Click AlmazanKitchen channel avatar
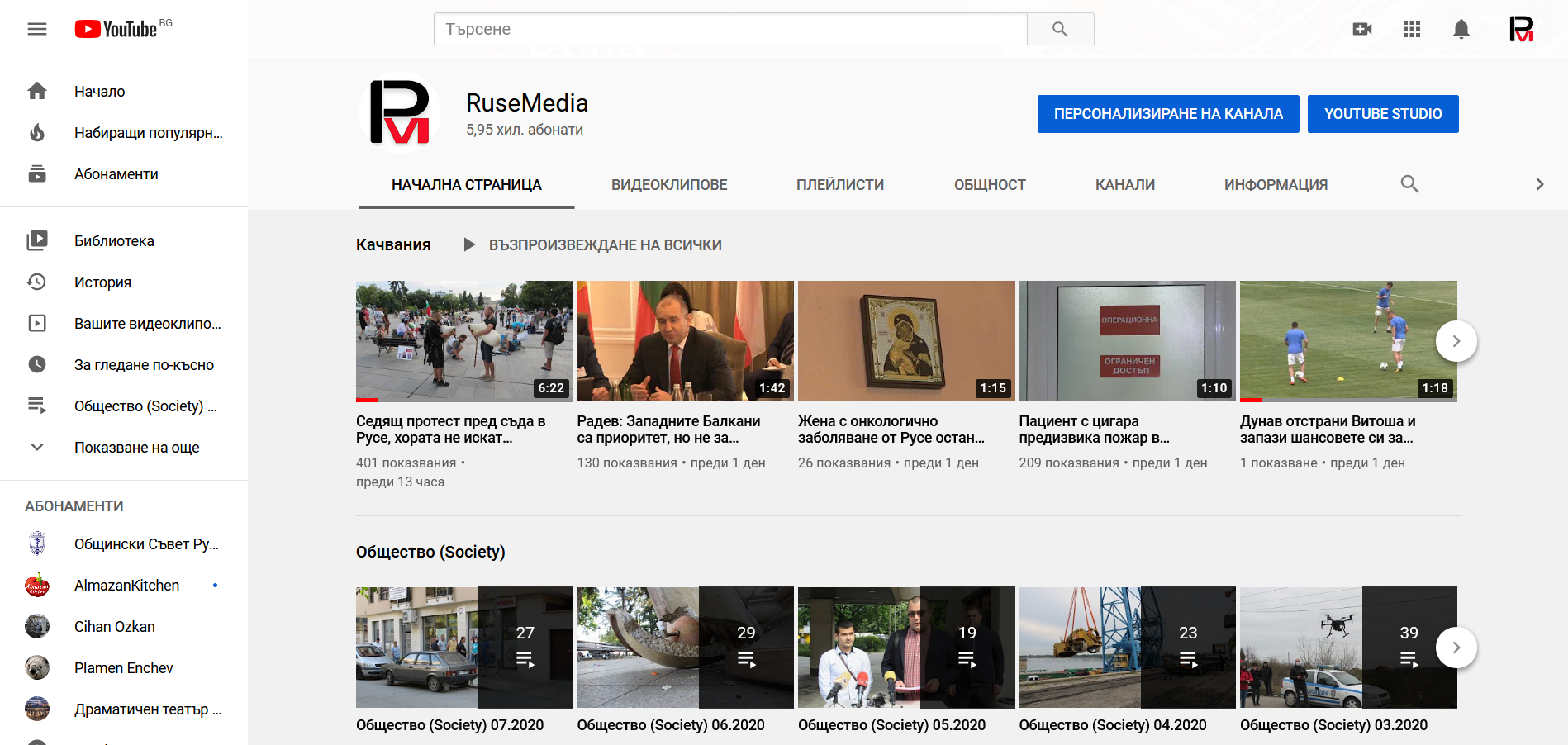The image size is (1568, 745). pyautogui.click(x=37, y=585)
